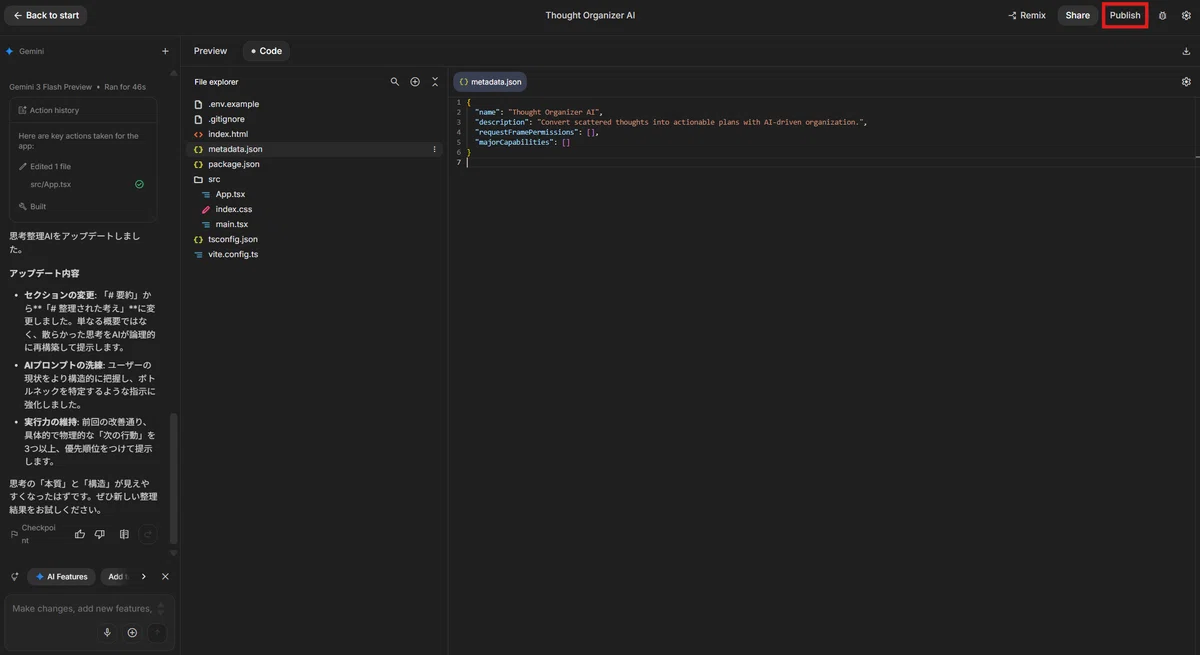
Task: Open the diff view icon beside thumbs down
Action: pos(124,535)
